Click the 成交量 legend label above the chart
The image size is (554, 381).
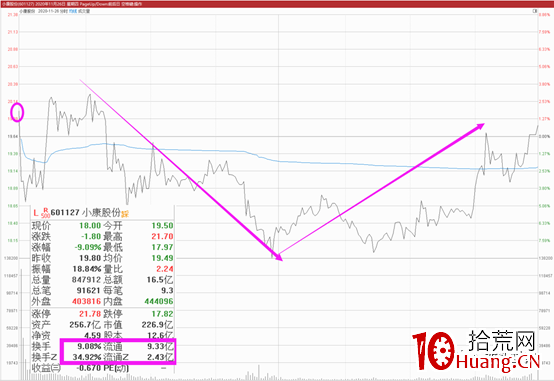84,11
